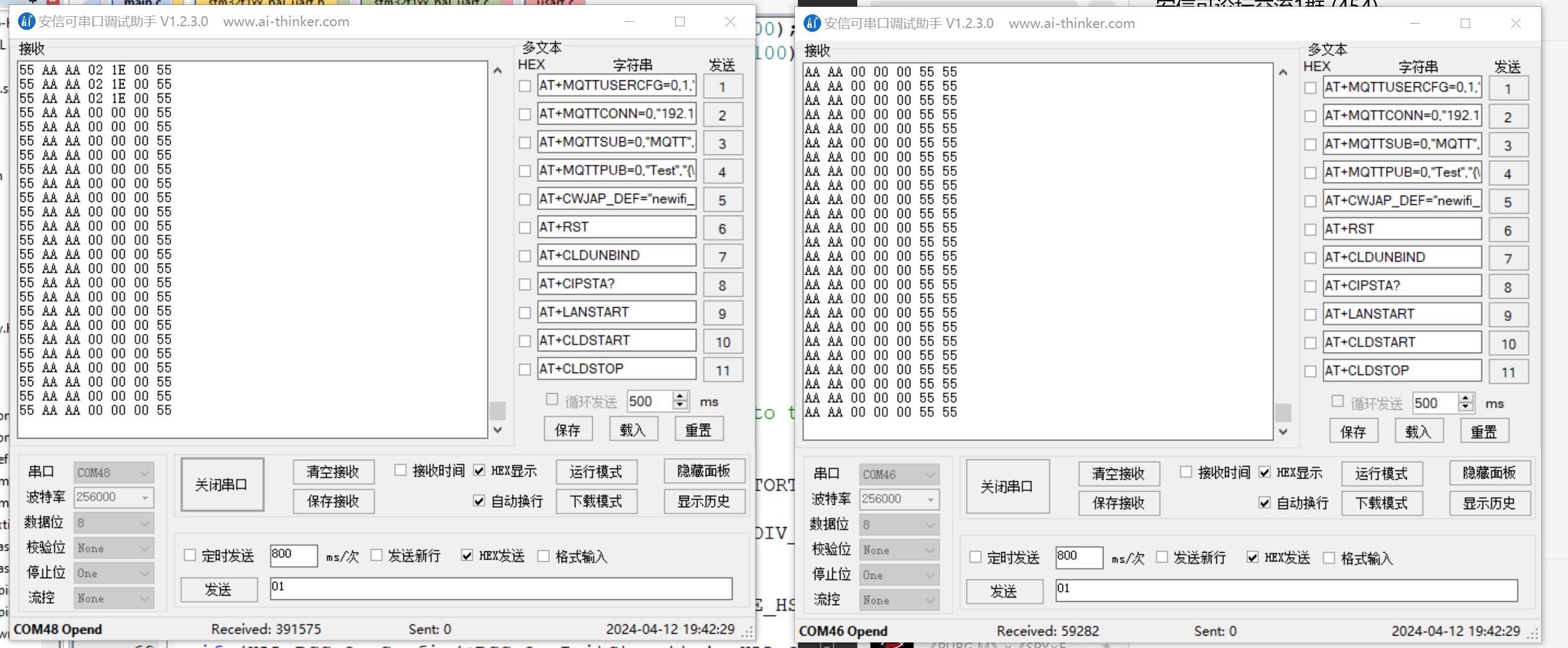Click the send data field containing 01 in COM48 window
This screenshot has height=648, width=1568.
[x=501, y=588]
